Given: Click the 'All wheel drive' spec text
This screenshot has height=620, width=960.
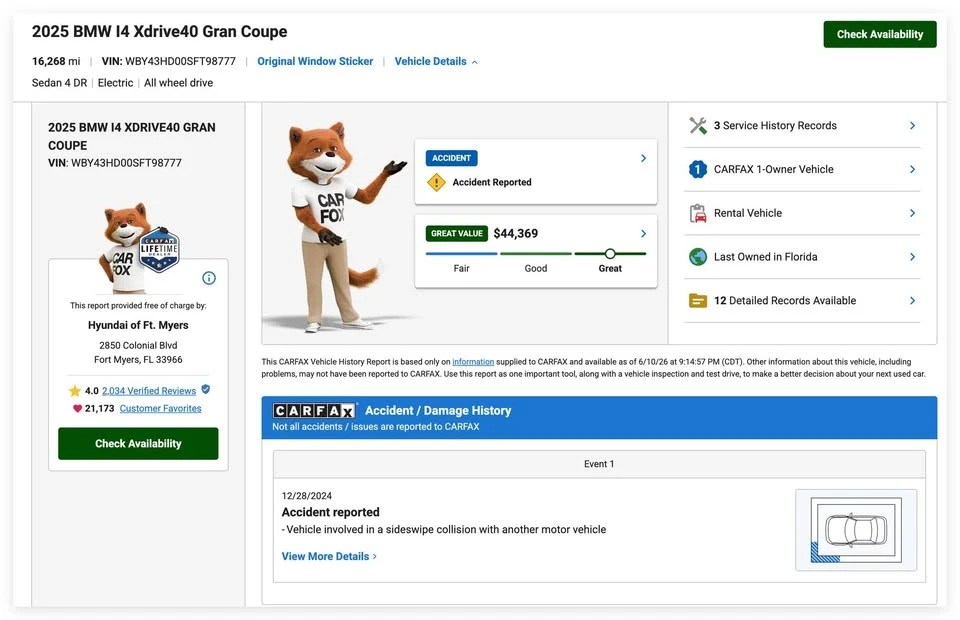Looking at the screenshot, I should pyautogui.click(x=178, y=83).
